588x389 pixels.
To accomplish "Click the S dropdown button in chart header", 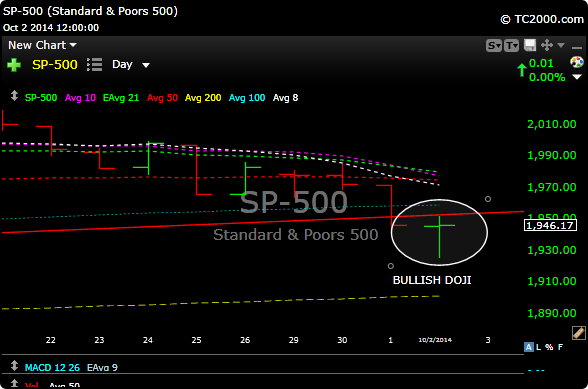I will [x=494, y=46].
